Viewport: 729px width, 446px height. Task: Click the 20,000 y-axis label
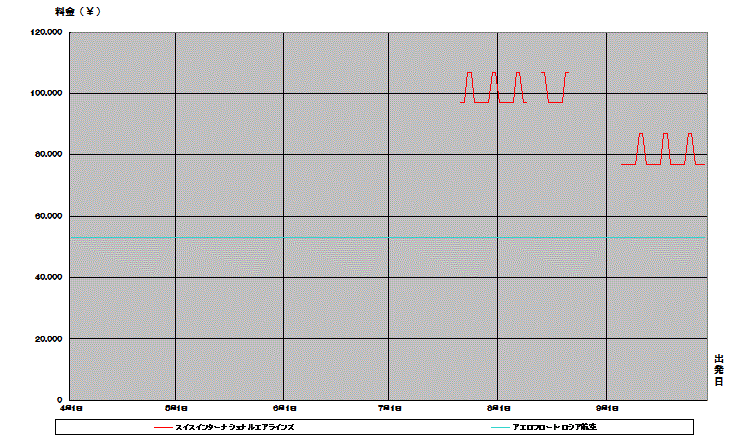[x=49, y=339]
